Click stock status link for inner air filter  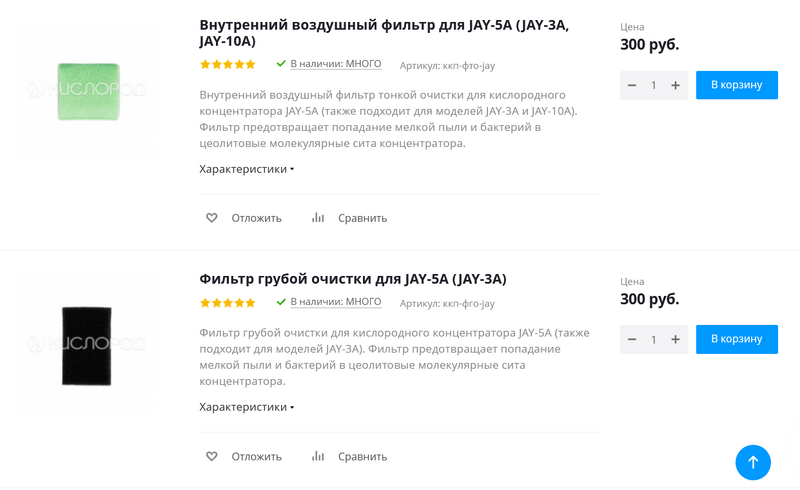coord(336,64)
